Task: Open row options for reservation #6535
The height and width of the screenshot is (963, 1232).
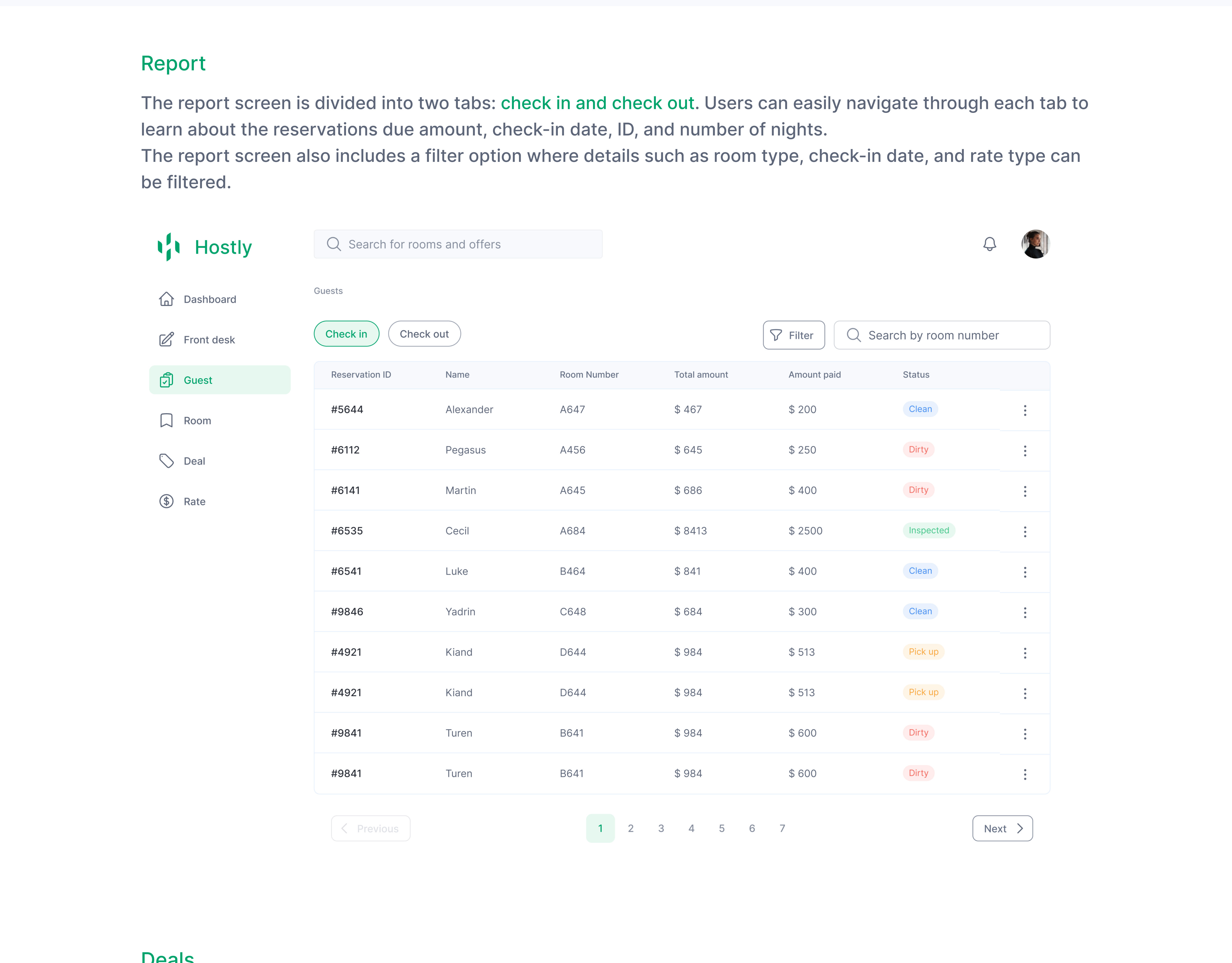Action: click(x=1025, y=531)
